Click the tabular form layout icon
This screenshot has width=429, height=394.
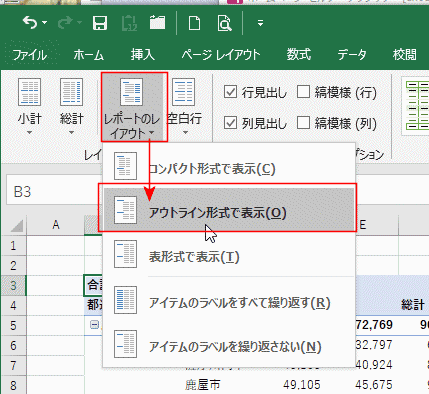click(125, 254)
